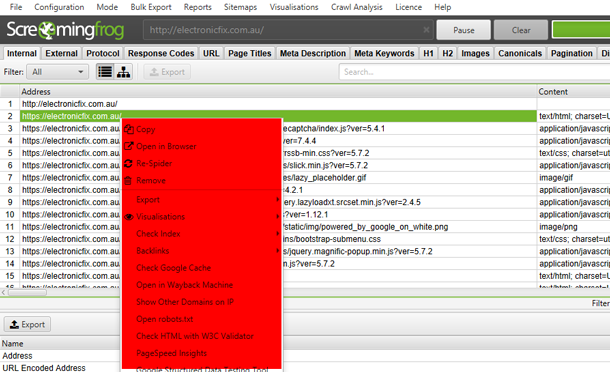The image size is (610, 372).
Task: Switch to the External tab
Action: pyautogui.click(x=61, y=53)
